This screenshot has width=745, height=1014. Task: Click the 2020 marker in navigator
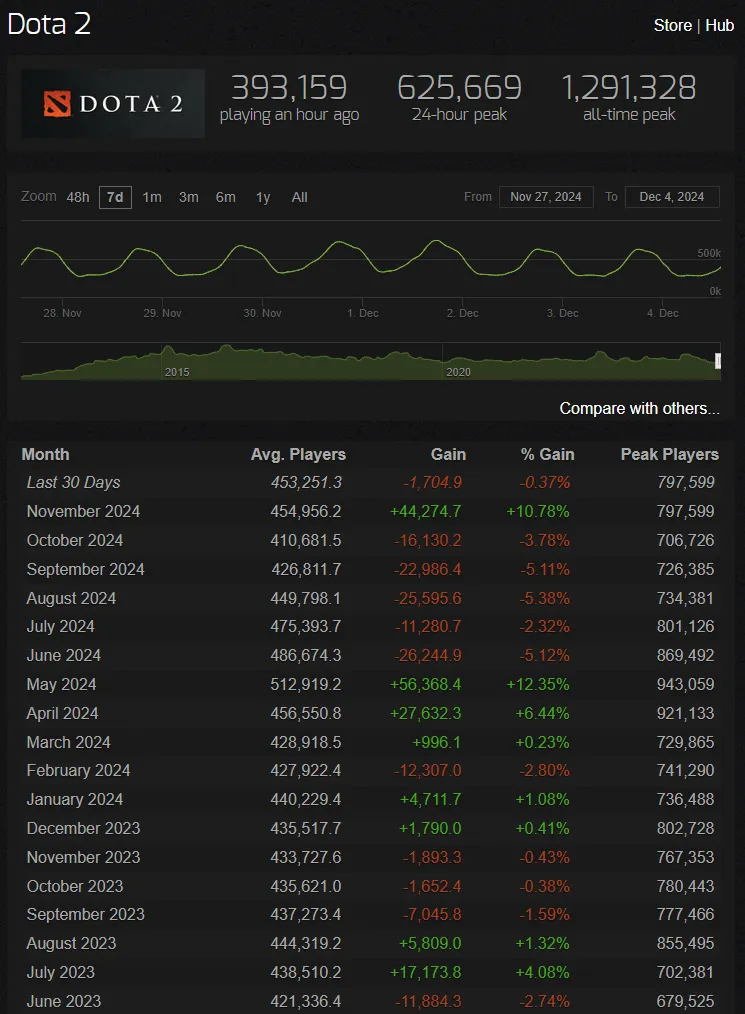point(458,371)
